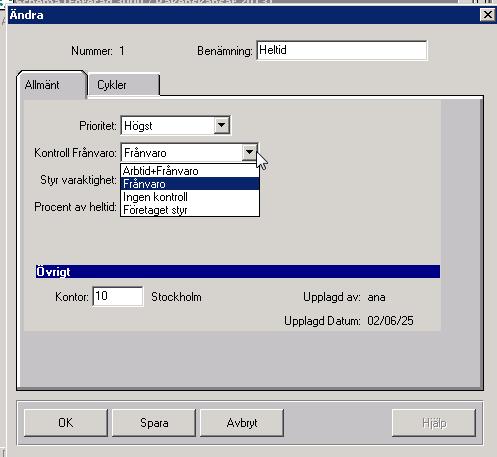Expand the Prioritet dropdown arrow
The width and height of the screenshot is (497, 457).
coord(221,125)
